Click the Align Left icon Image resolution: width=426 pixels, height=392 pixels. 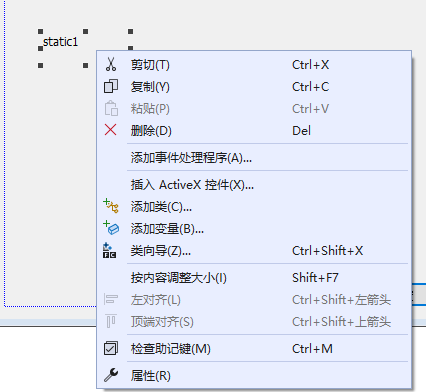[111, 299]
